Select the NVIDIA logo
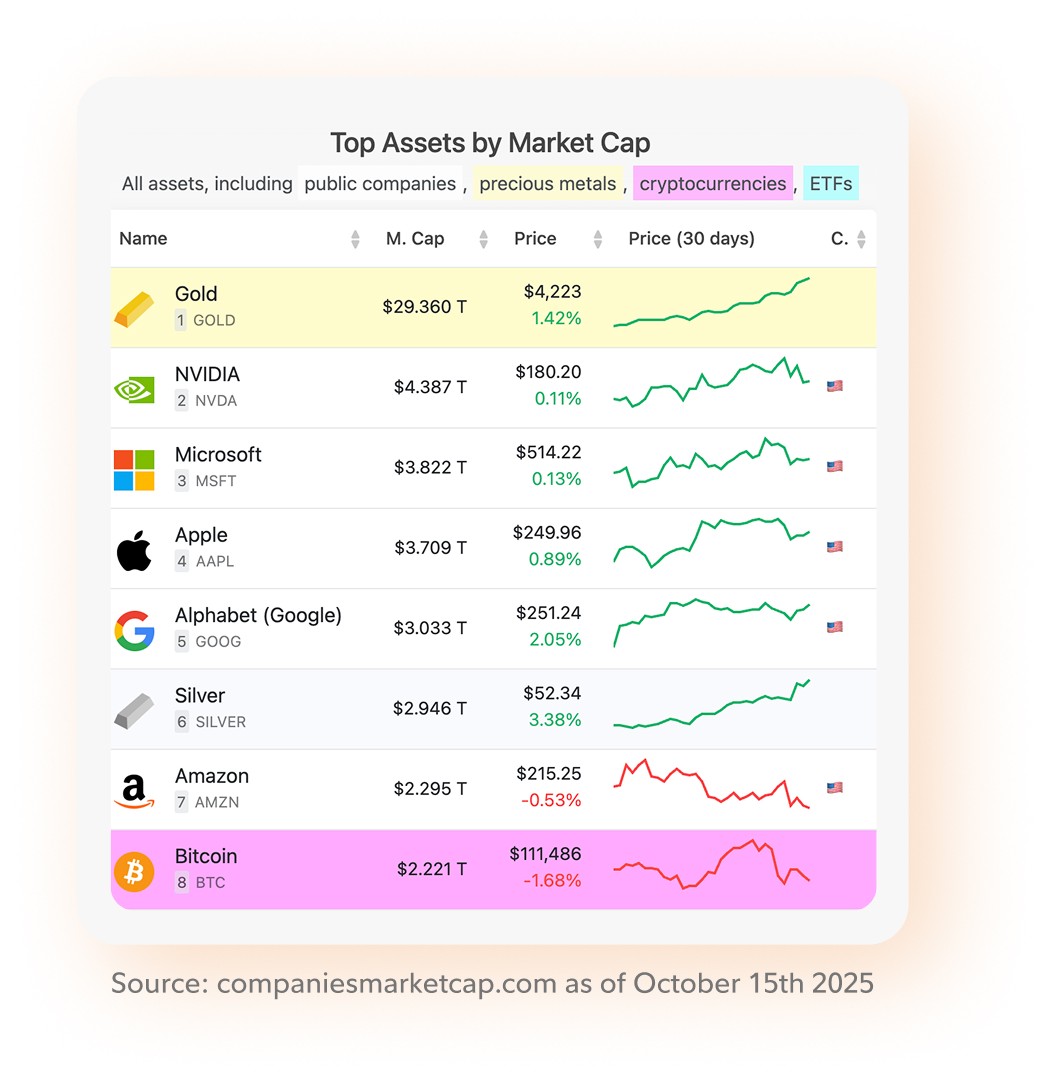Screen dimensions: 1047x1083 coord(134,387)
